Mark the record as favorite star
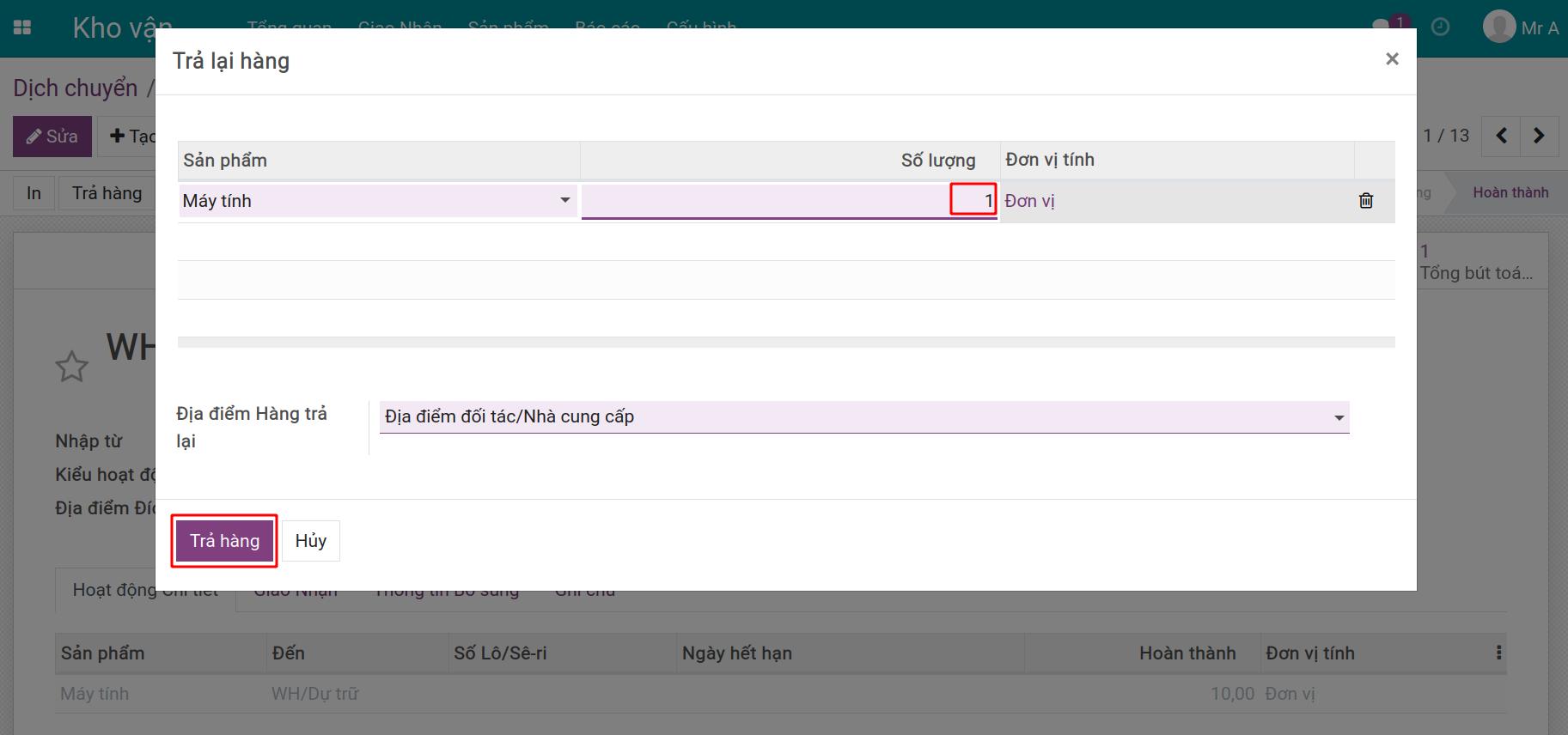Screen dimensions: 1568x735 pos(71,367)
